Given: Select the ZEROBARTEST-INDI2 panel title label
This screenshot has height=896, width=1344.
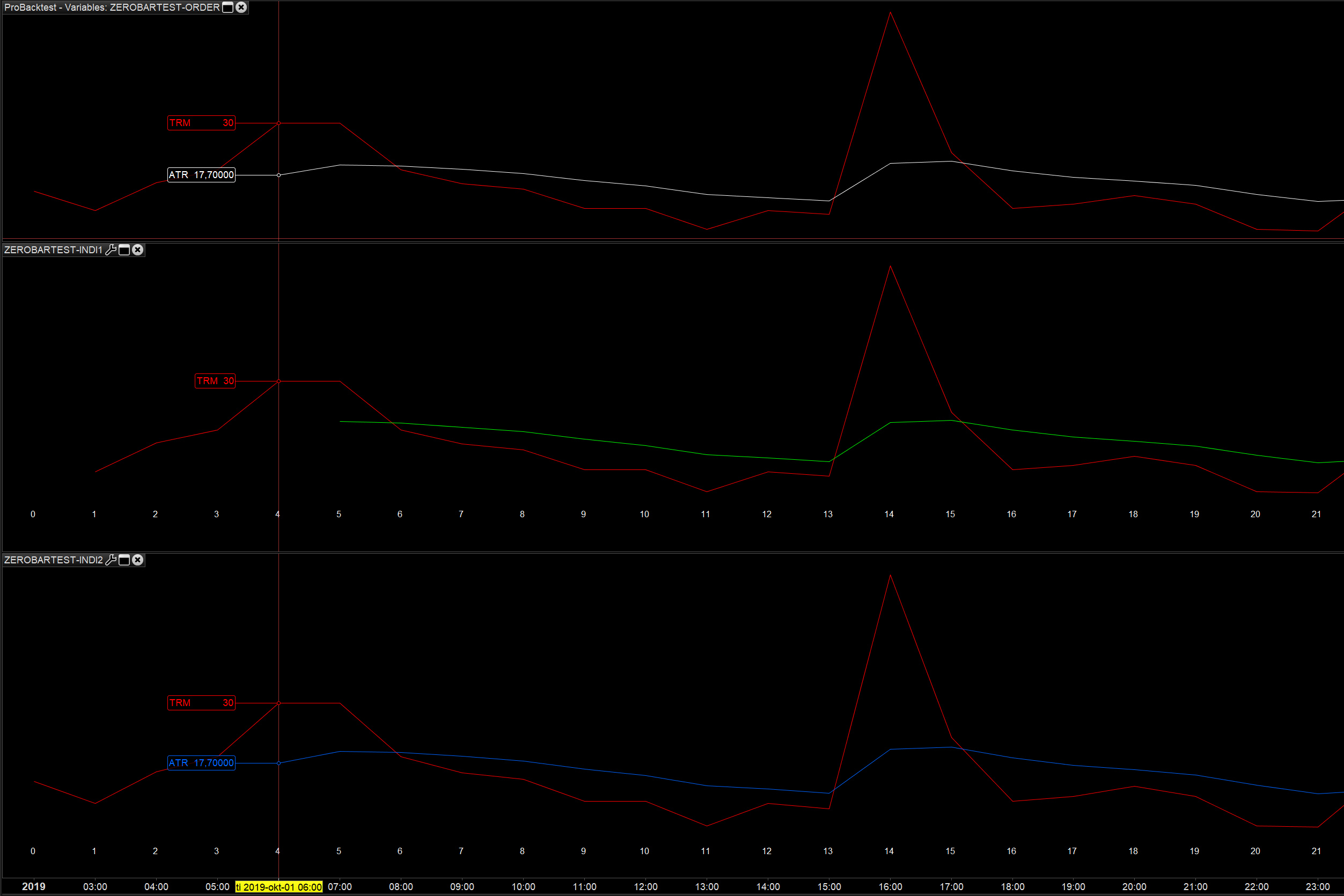Looking at the screenshot, I should [x=53, y=560].
